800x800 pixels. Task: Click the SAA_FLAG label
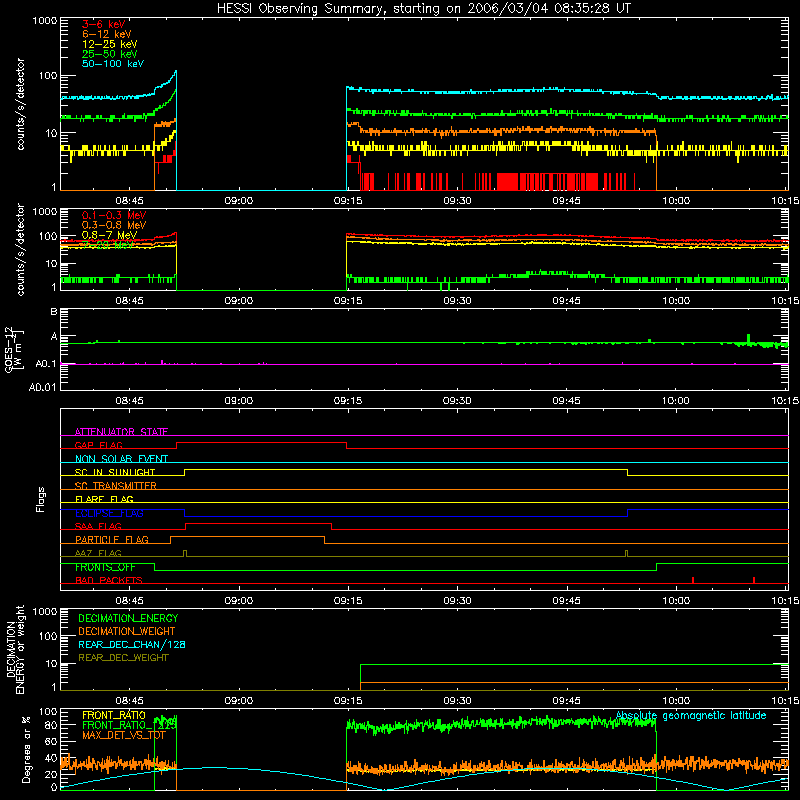pos(98,526)
